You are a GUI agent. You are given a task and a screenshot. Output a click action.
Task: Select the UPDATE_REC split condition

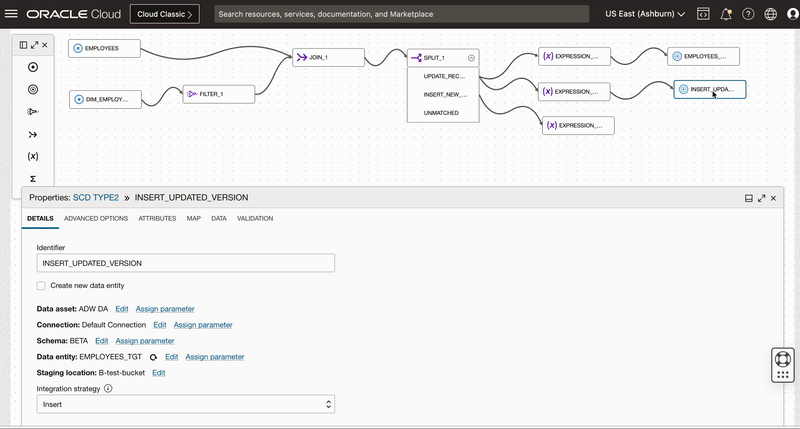click(443, 76)
